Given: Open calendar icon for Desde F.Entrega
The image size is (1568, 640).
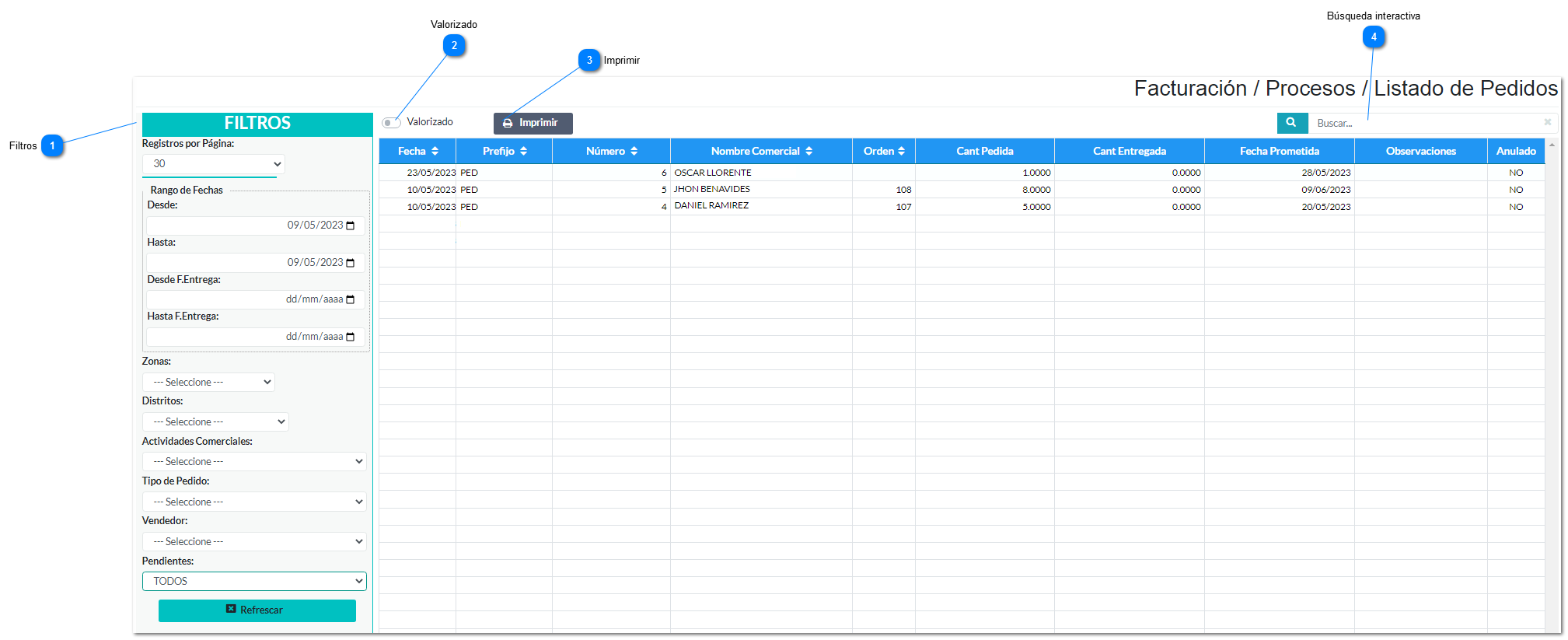Looking at the screenshot, I should 351,299.
